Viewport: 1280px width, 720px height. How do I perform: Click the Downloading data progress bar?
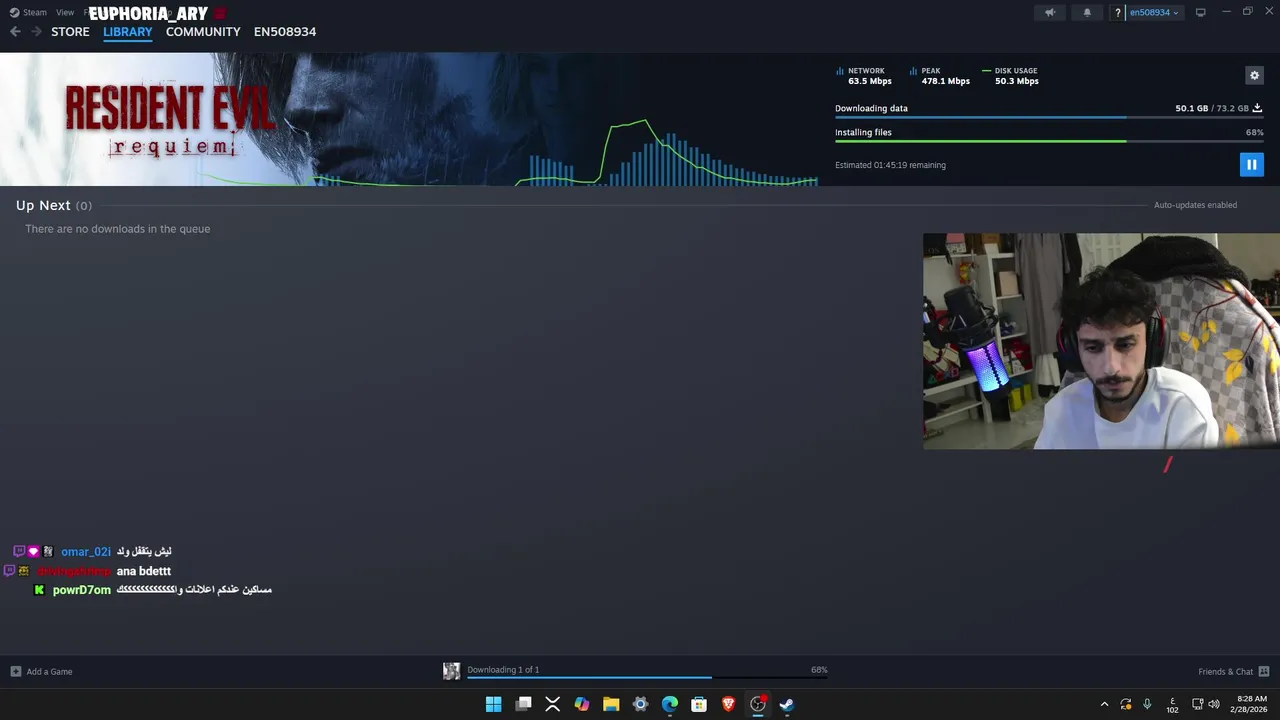pos(1049,118)
